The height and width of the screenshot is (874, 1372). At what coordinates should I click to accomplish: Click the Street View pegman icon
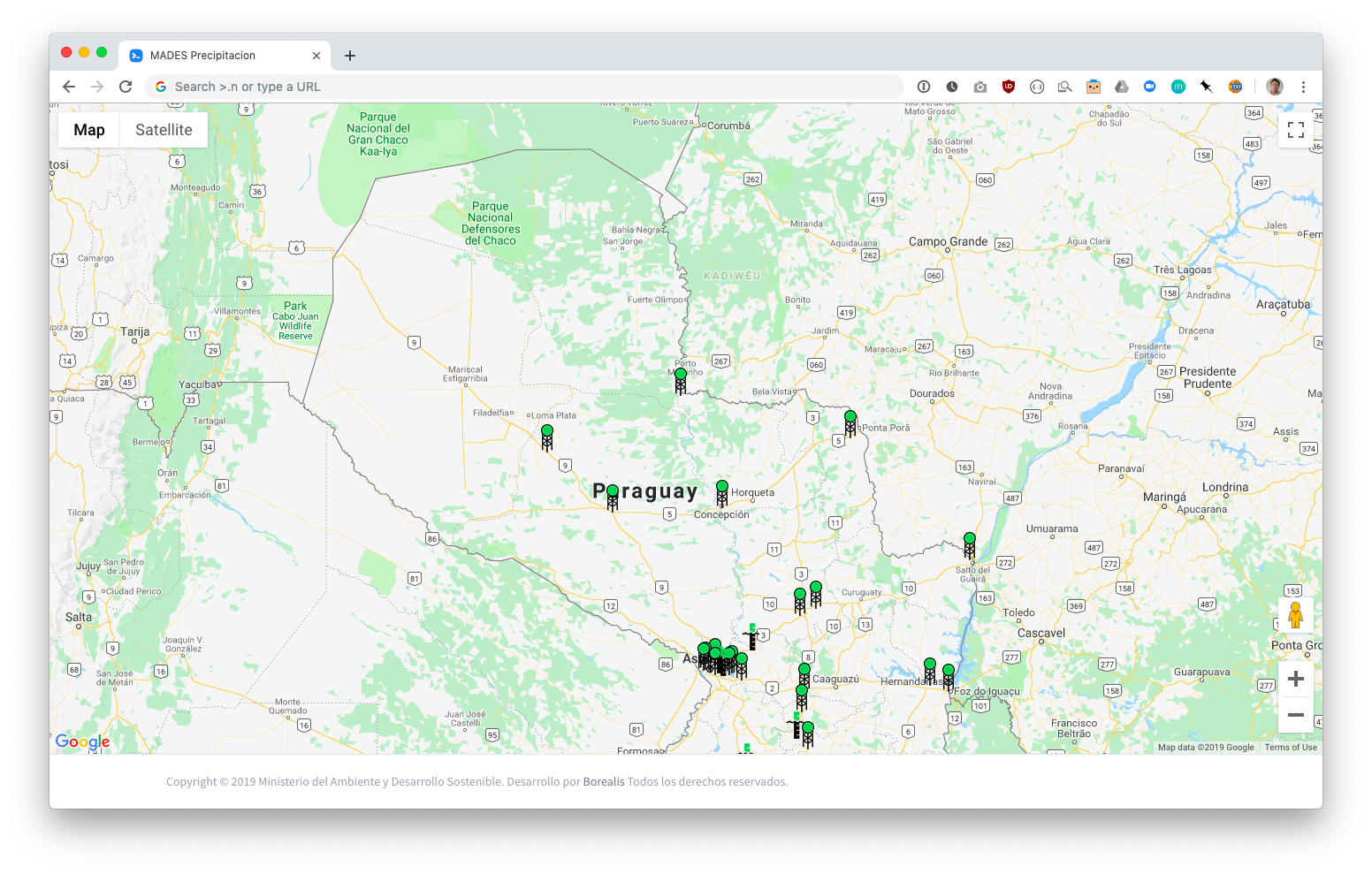(x=1295, y=614)
